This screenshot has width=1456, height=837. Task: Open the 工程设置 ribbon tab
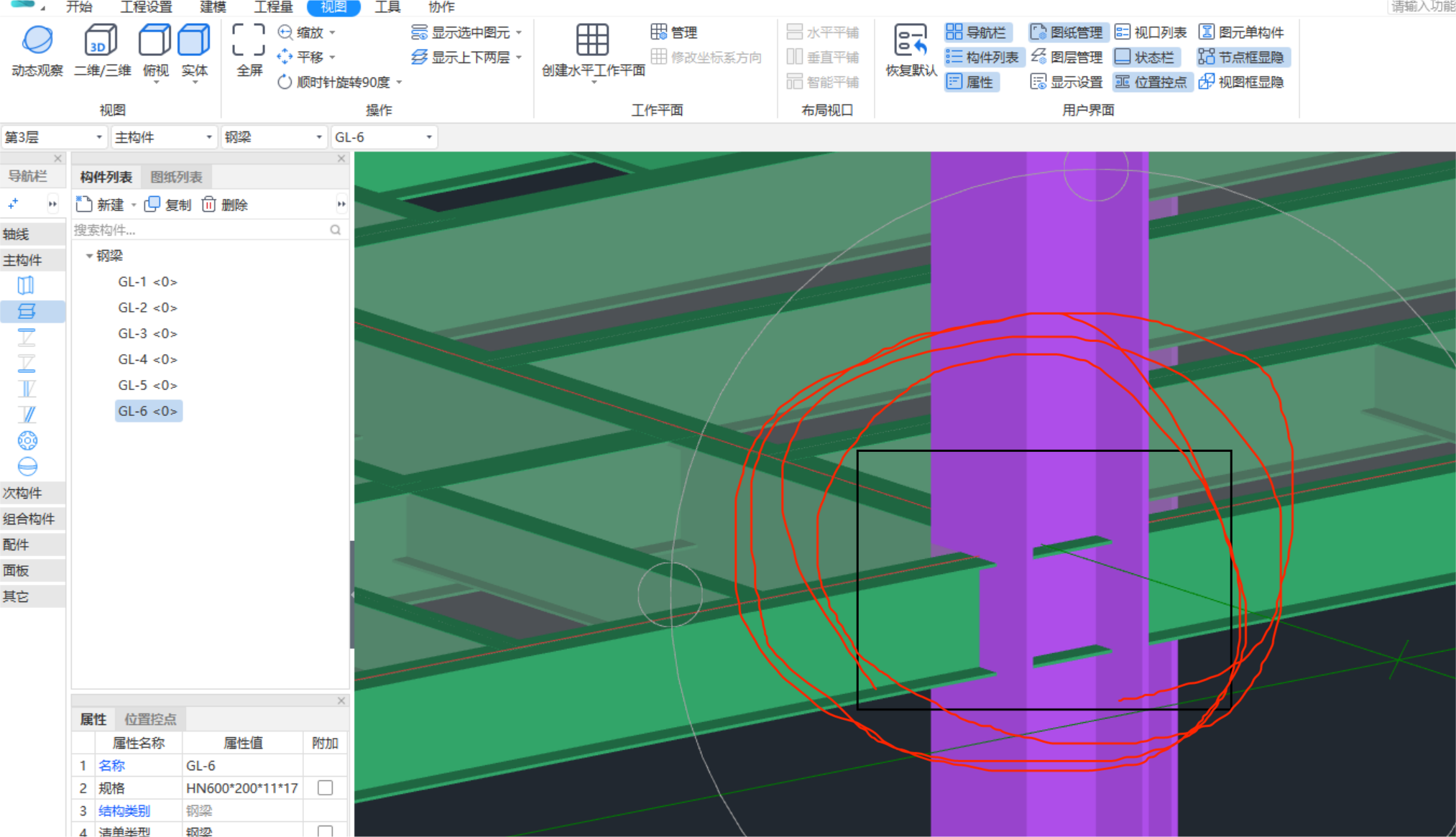[146, 7]
